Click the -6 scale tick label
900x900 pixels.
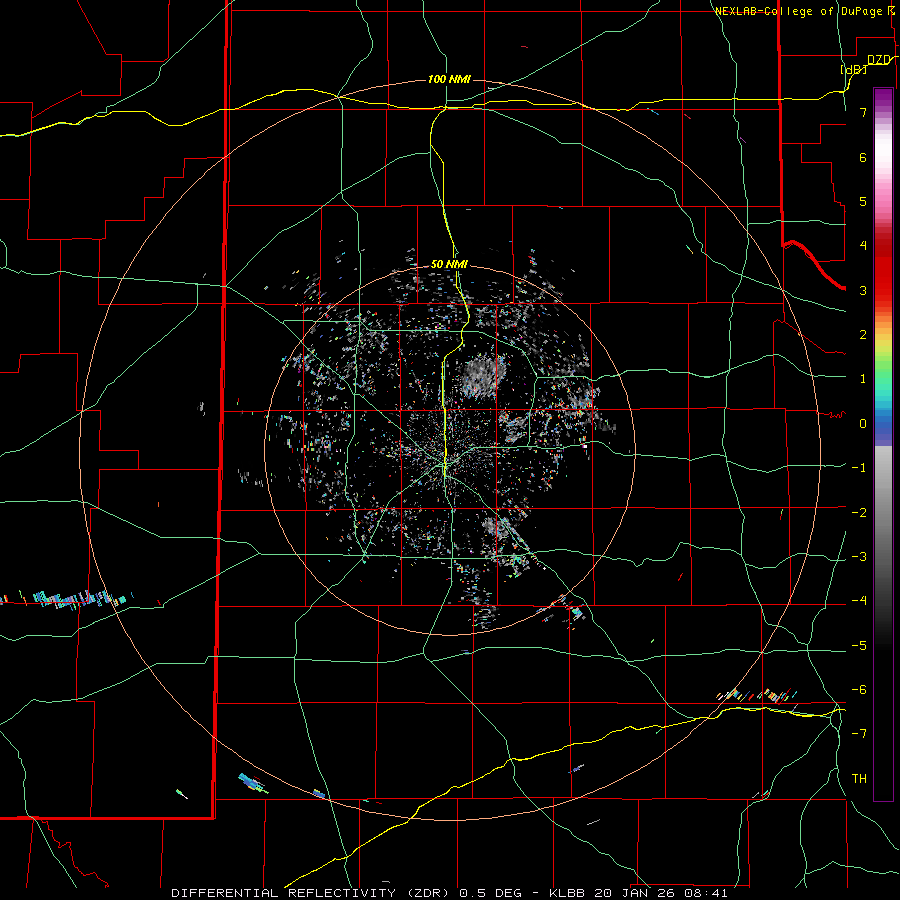859,690
